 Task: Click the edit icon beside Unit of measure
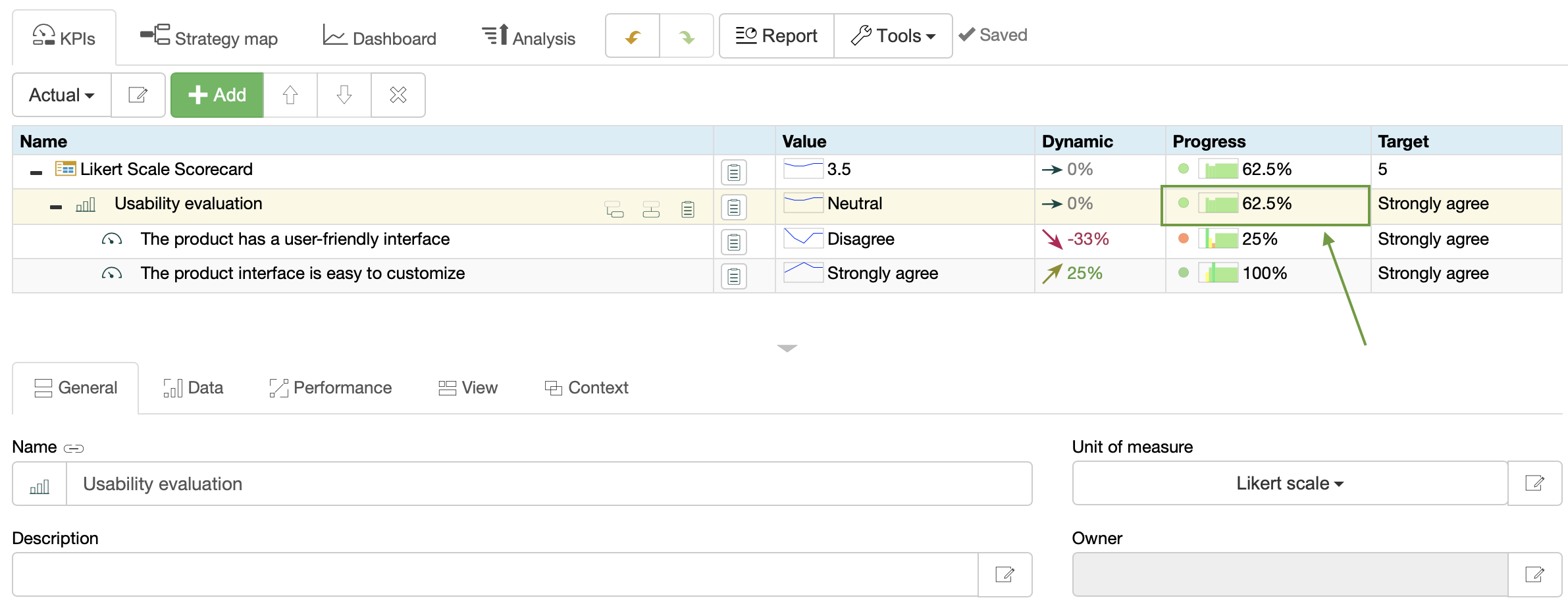point(1534,484)
